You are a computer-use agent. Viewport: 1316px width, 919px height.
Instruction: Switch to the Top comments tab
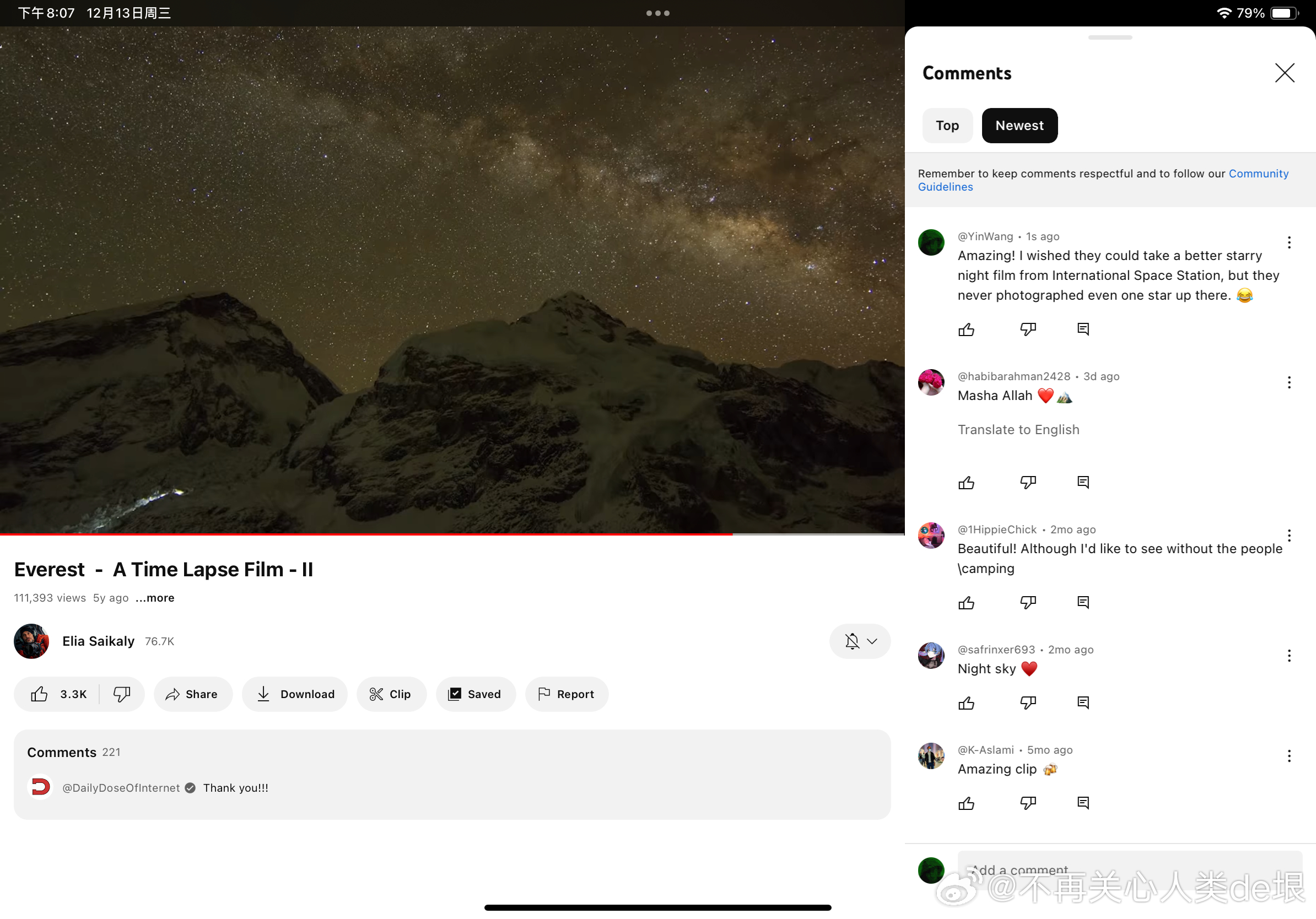tap(947, 126)
